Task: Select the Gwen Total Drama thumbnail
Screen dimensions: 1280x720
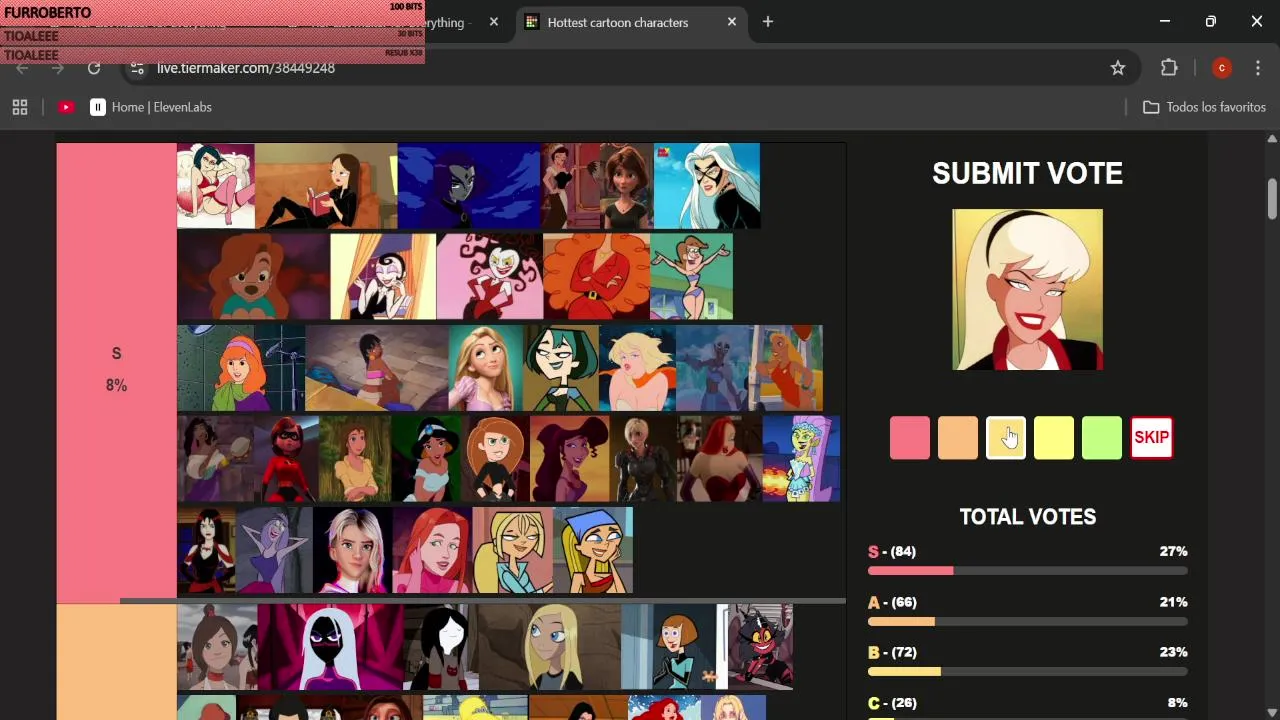Action: click(561, 368)
